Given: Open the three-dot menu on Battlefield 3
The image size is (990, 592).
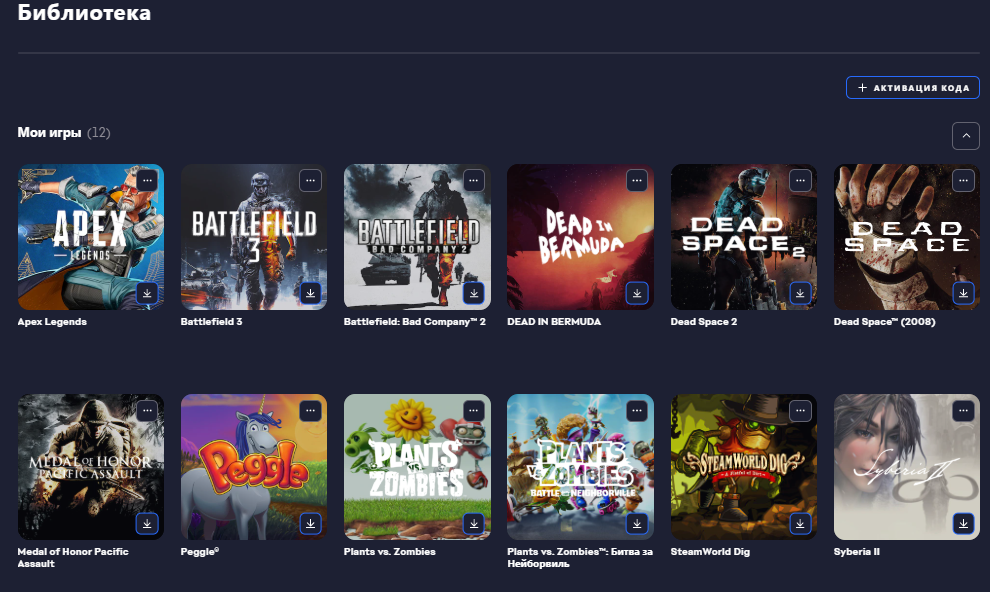Looking at the screenshot, I should pyautogui.click(x=311, y=181).
